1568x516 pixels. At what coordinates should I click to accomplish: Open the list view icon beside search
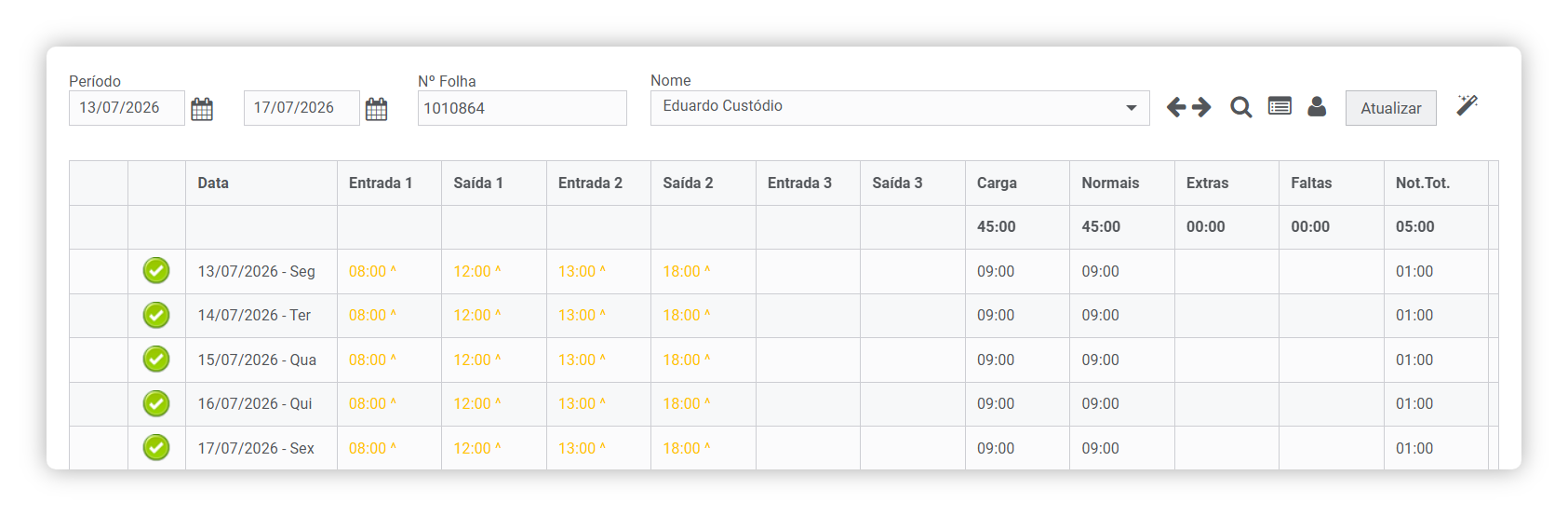[x=1280, y=106]
